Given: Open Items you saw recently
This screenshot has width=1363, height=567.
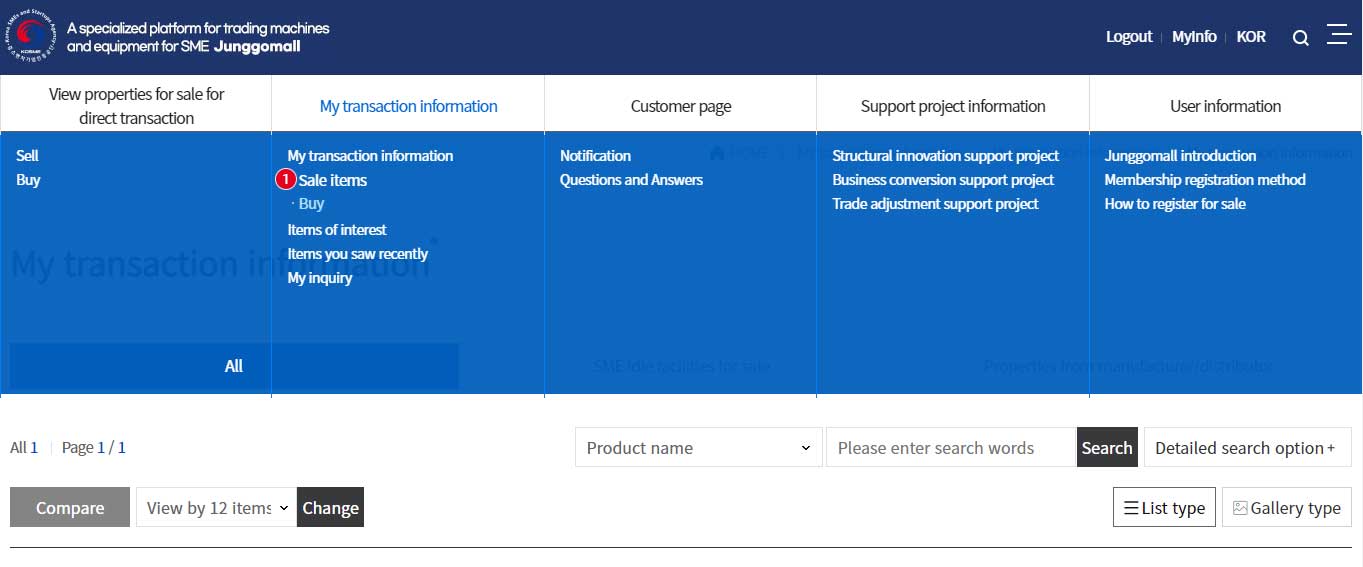Looking at the screenshot, I should tap(357, 254).
